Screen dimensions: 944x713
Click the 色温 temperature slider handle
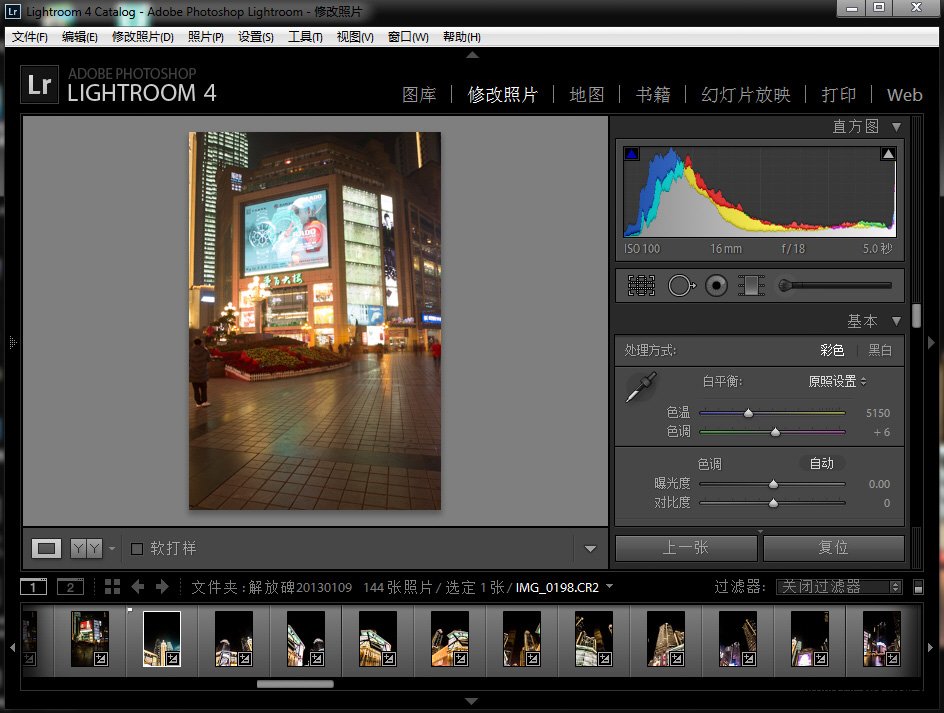[748, 413]
